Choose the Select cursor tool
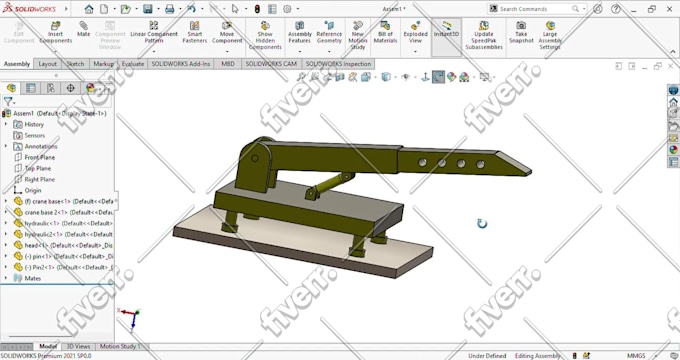Image resolution: width=680 pixels, height=360 pixels. (235, 9)
